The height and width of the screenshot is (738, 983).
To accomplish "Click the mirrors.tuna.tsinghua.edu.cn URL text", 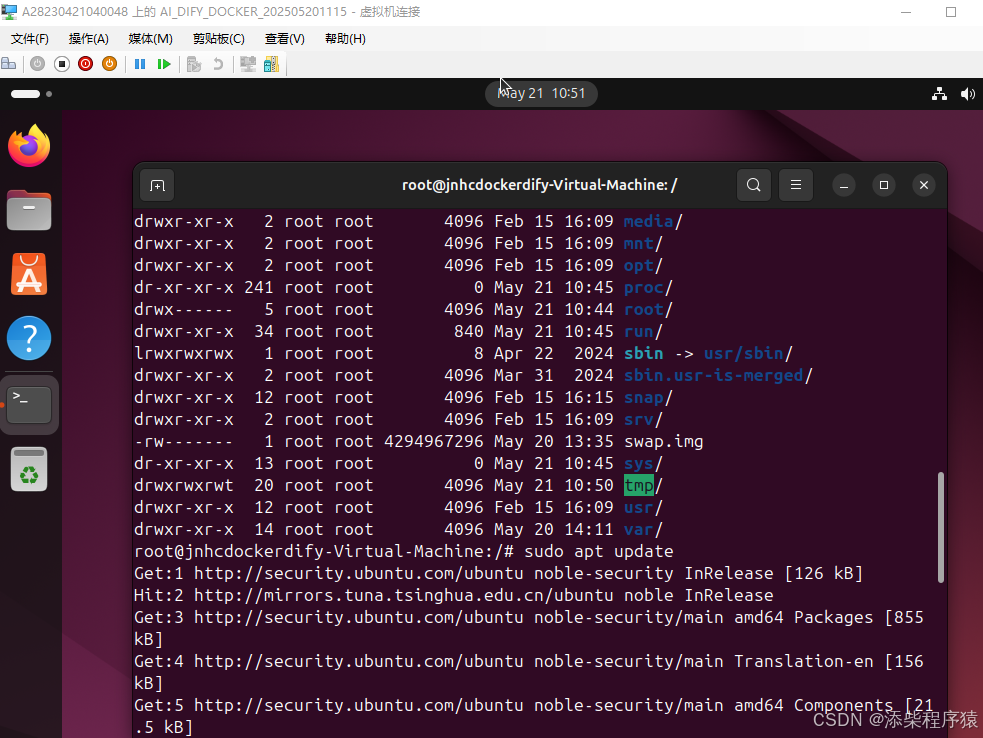I will 438,595.
